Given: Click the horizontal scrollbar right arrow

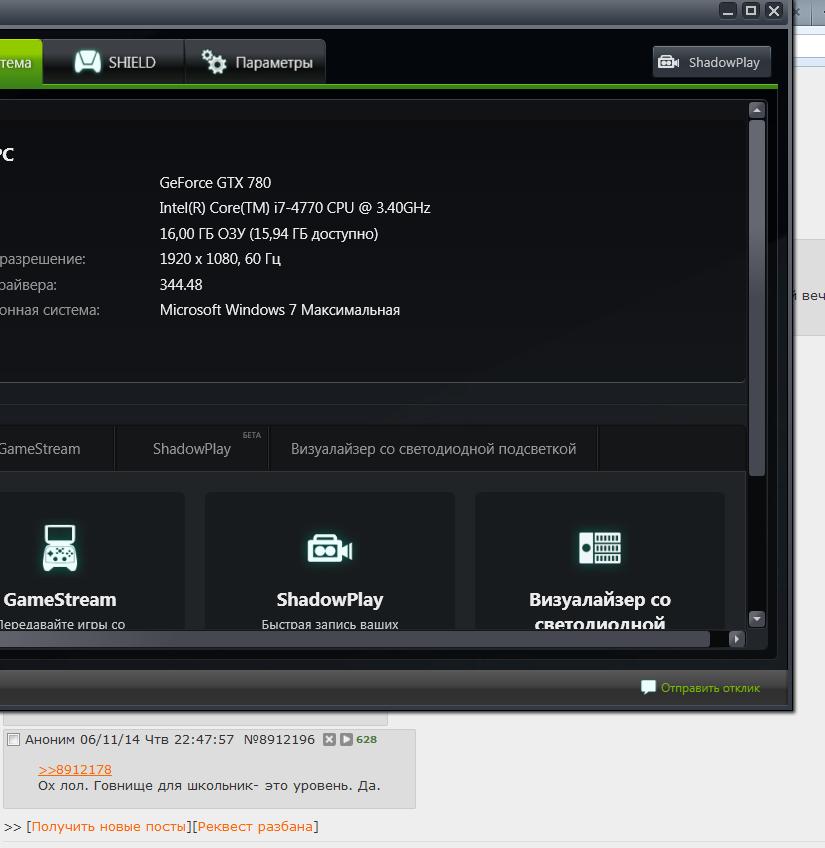Looking at the screenshot, I should coord(736,639).
